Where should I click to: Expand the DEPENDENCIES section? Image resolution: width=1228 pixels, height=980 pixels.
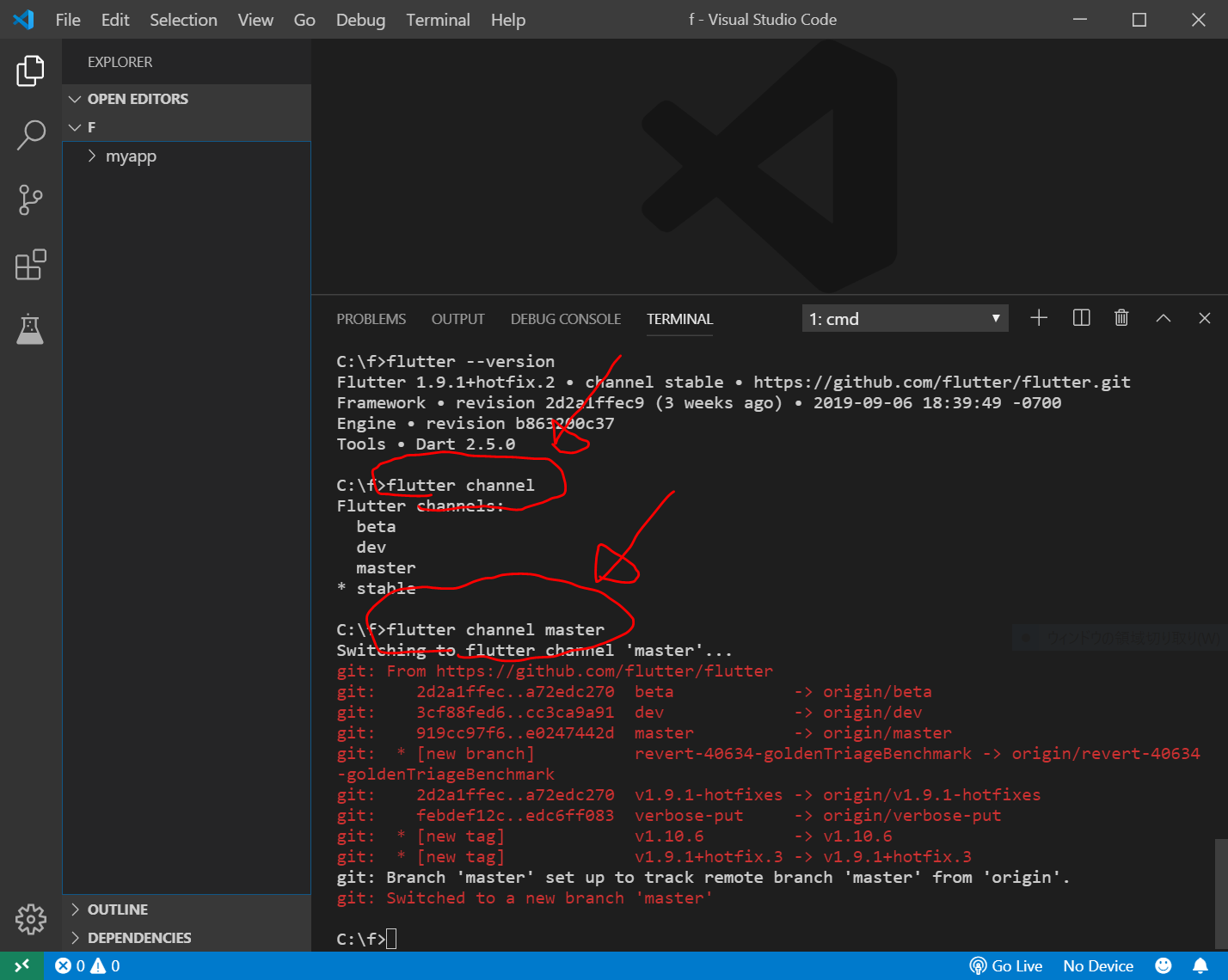click(138, 938)
